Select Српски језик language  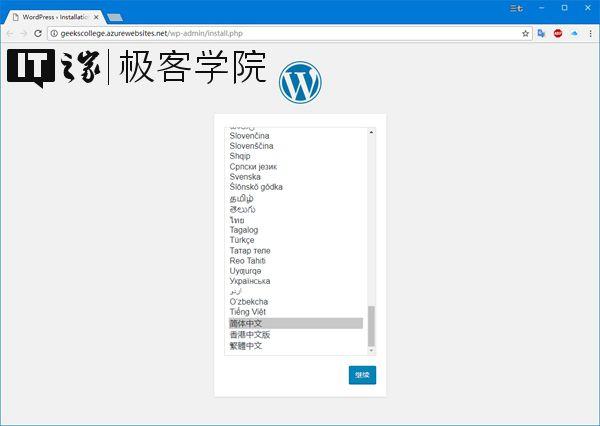pyautogui.click(x=253, y=166)
